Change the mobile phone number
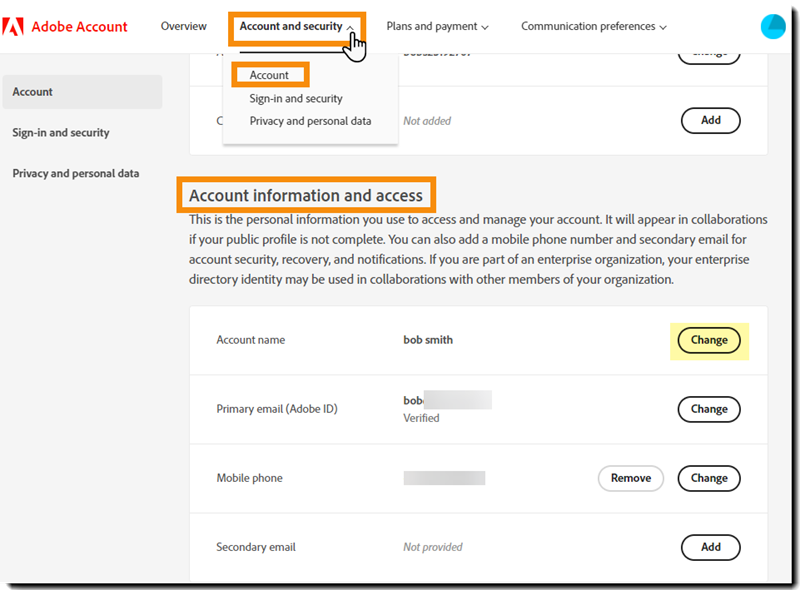 (x=709, y=478)
